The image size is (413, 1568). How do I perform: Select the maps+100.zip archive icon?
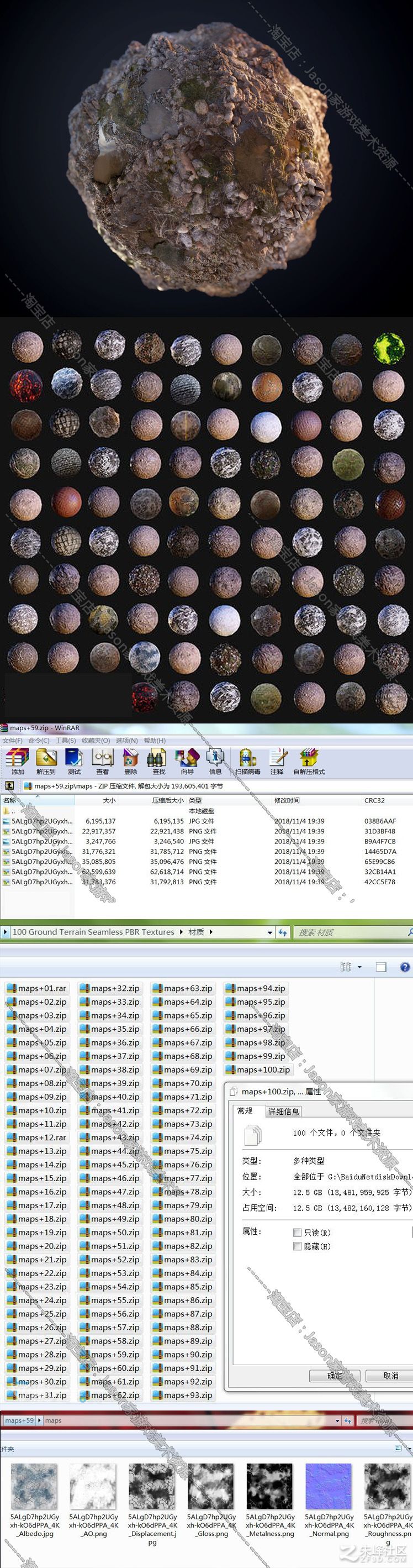[x=230, y=1069]
